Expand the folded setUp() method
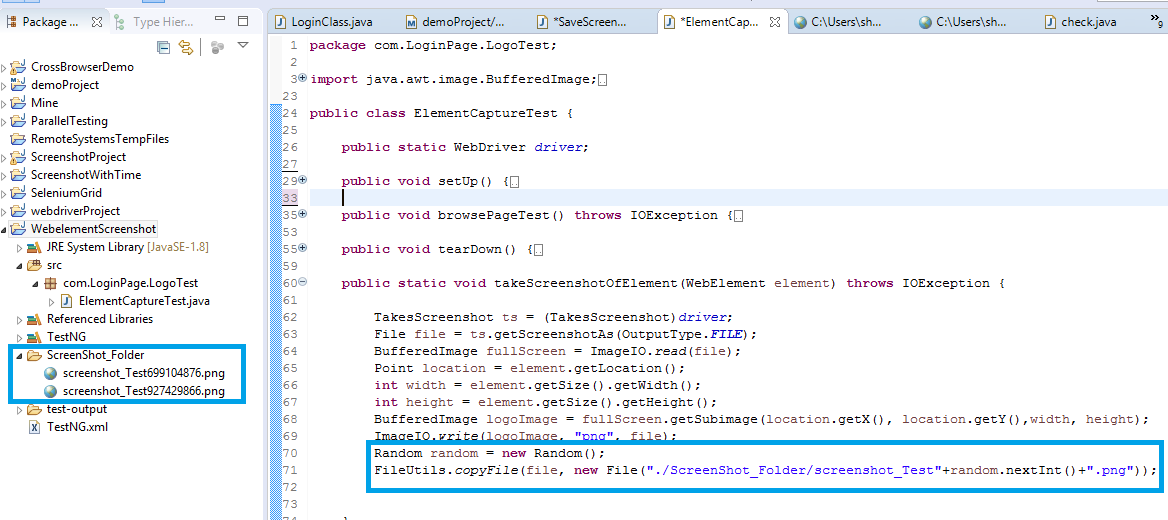This screenshot has width=1168, height=520. click(302, 181)
